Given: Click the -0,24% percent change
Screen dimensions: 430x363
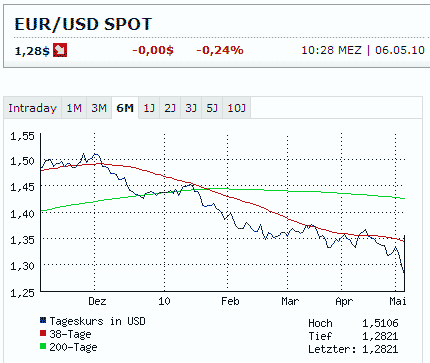Looking at the screenshot, I should click(x=220, y=50).
